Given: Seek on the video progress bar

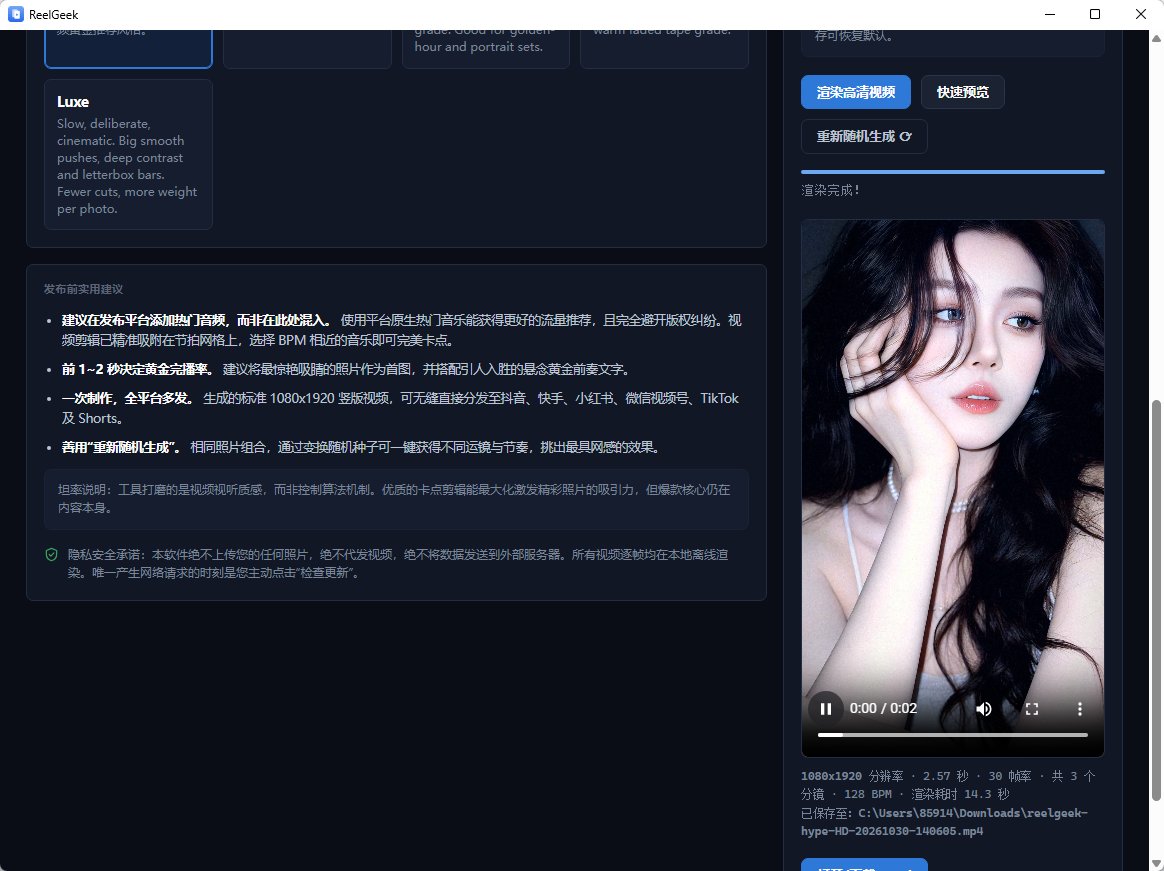Looking at the screenshot, I should (952, 735).
